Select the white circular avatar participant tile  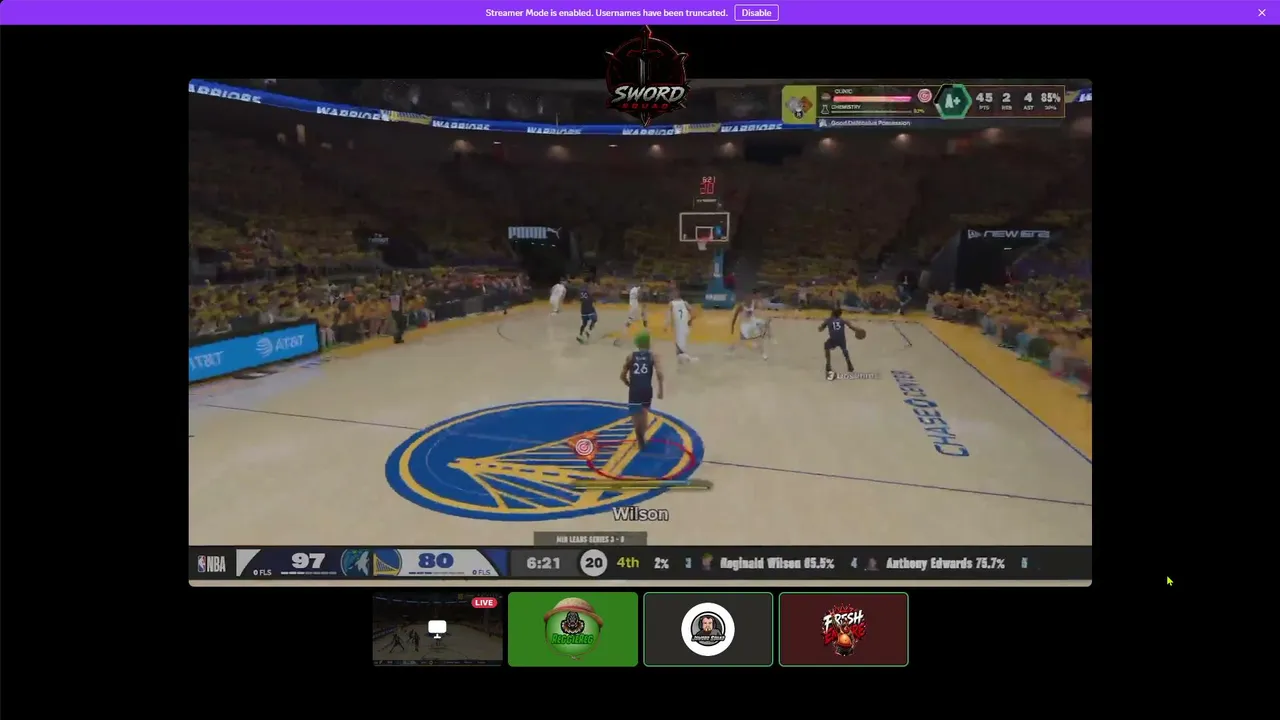708,629
